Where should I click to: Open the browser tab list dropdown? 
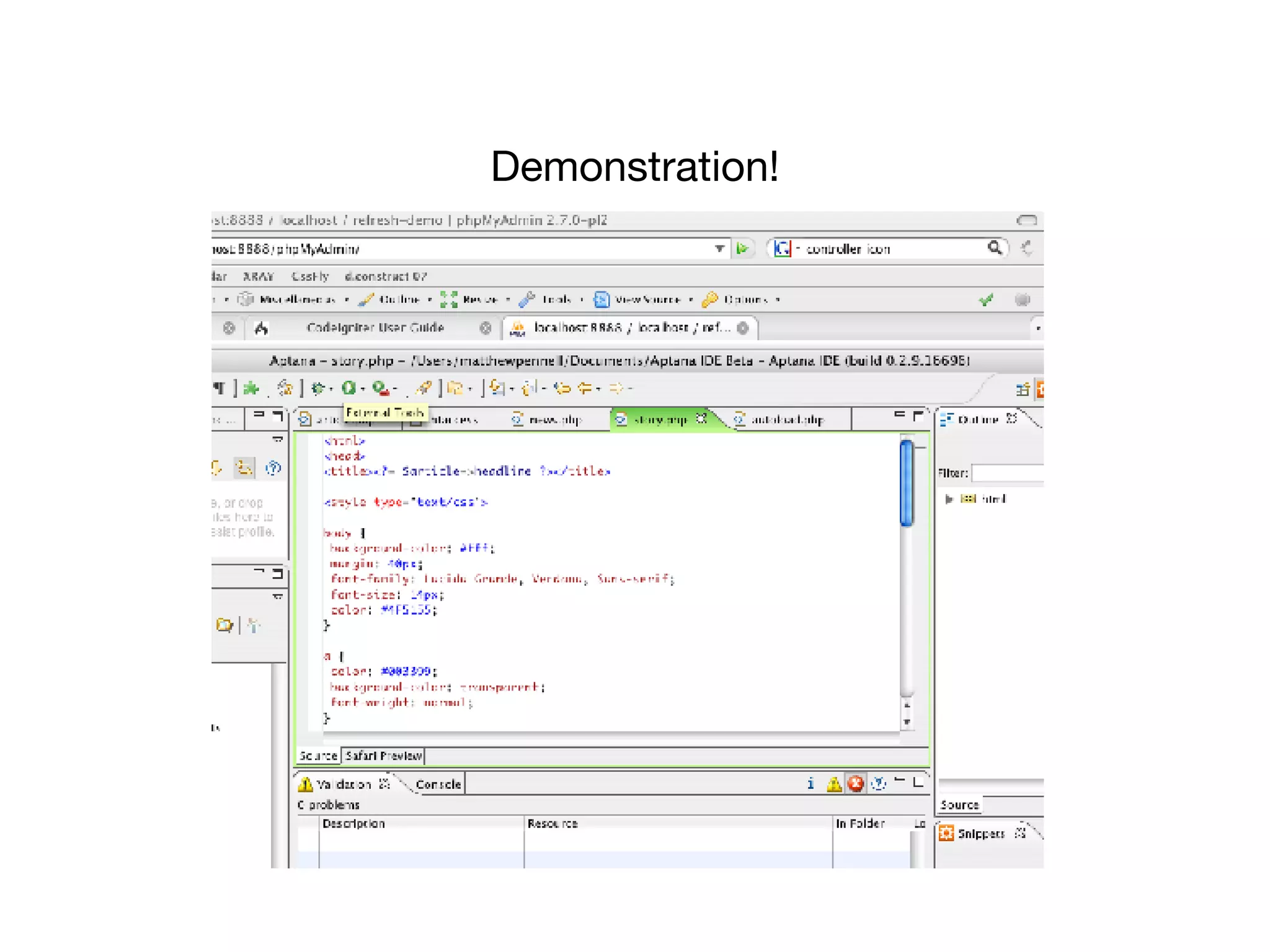1037,328
